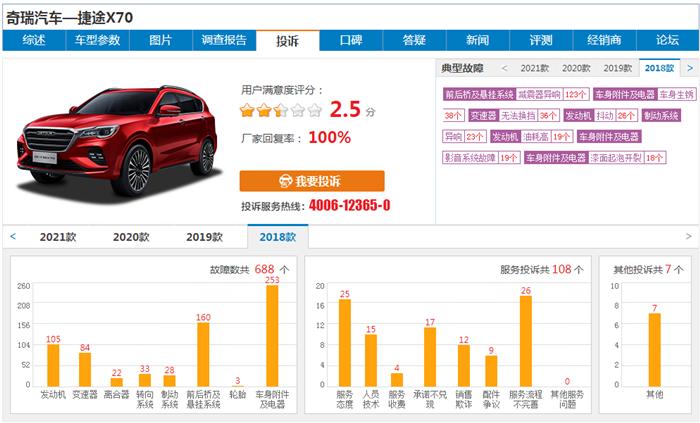The height and width of the screenshot is (423, 700).
Task: Click the 车身附件及电器 bar showing 253
Action: (272, 336)
